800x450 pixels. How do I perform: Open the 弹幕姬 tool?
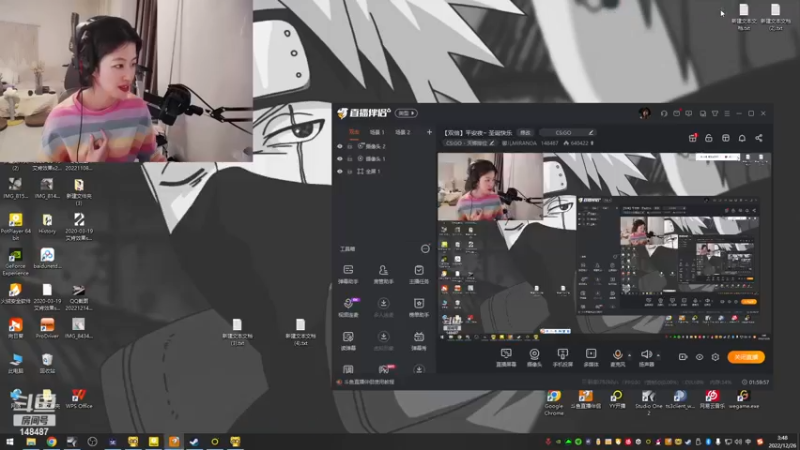click(x=419, y=341)
